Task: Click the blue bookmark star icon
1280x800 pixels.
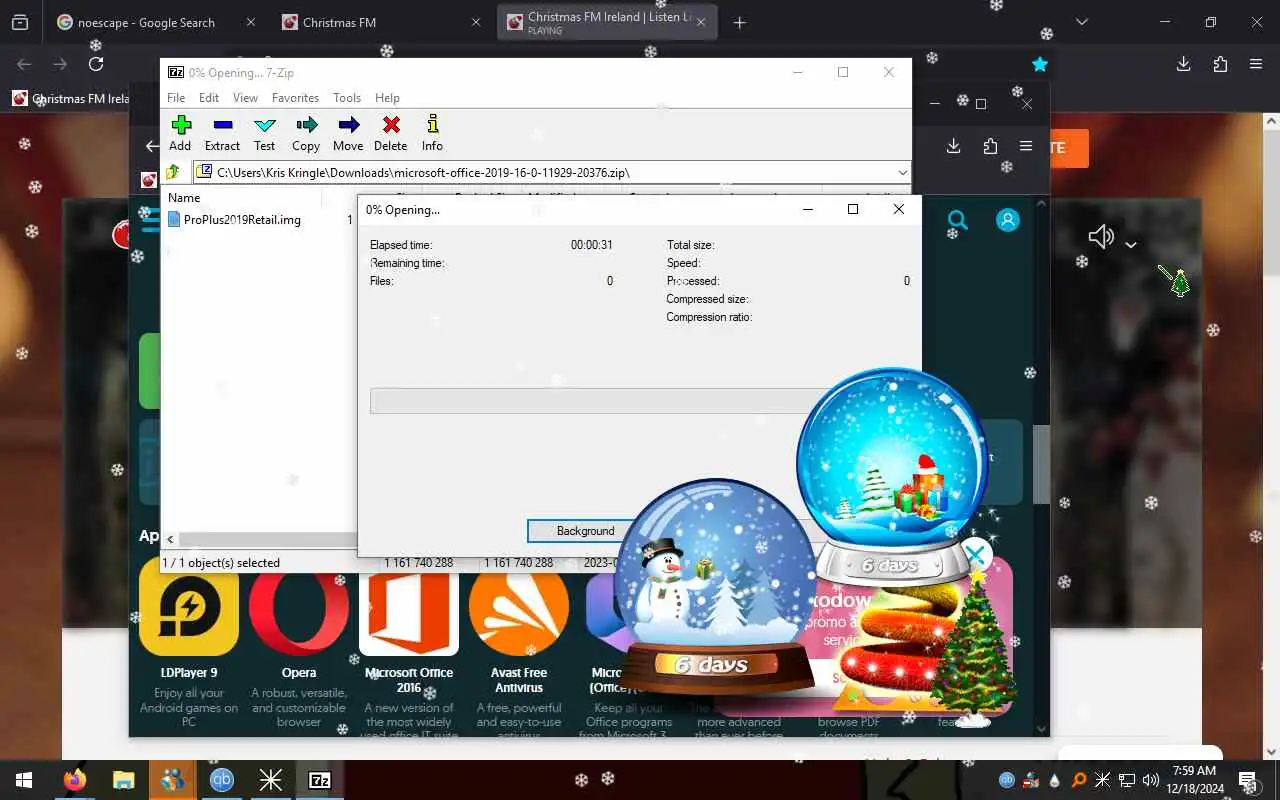Action: (x=1040, y=64)
